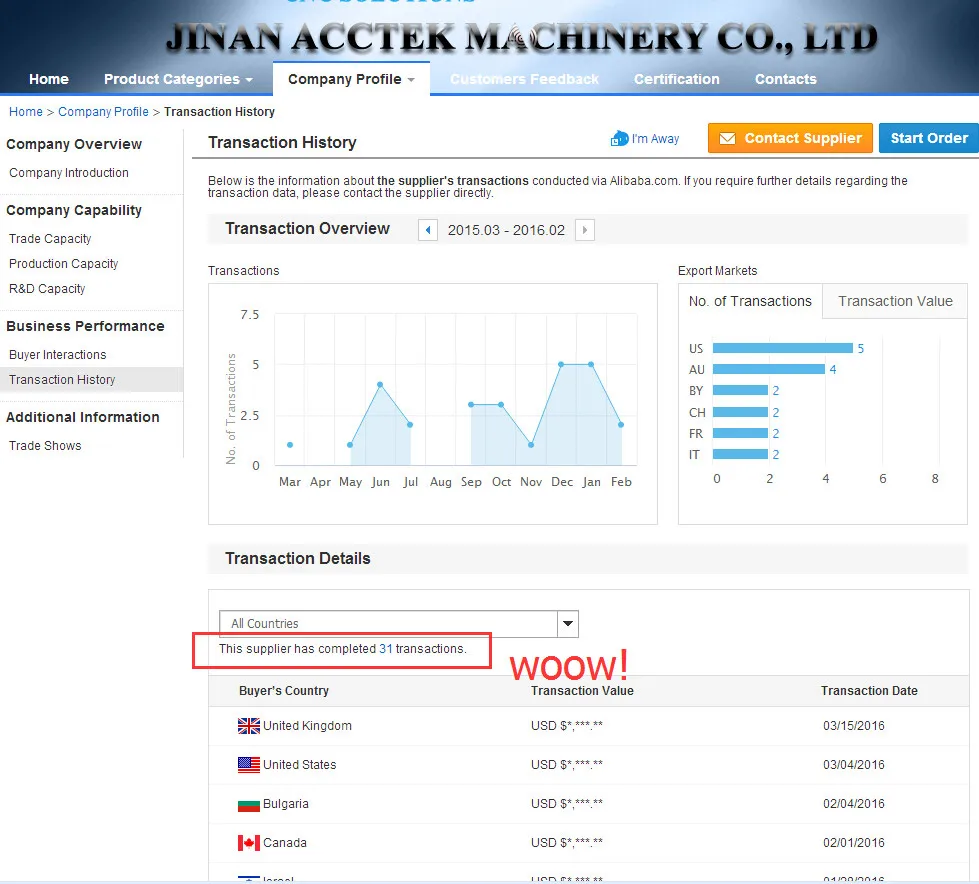Click the Contact Supplier button
This screenshot has width=979, height=884.
(790, 138)
